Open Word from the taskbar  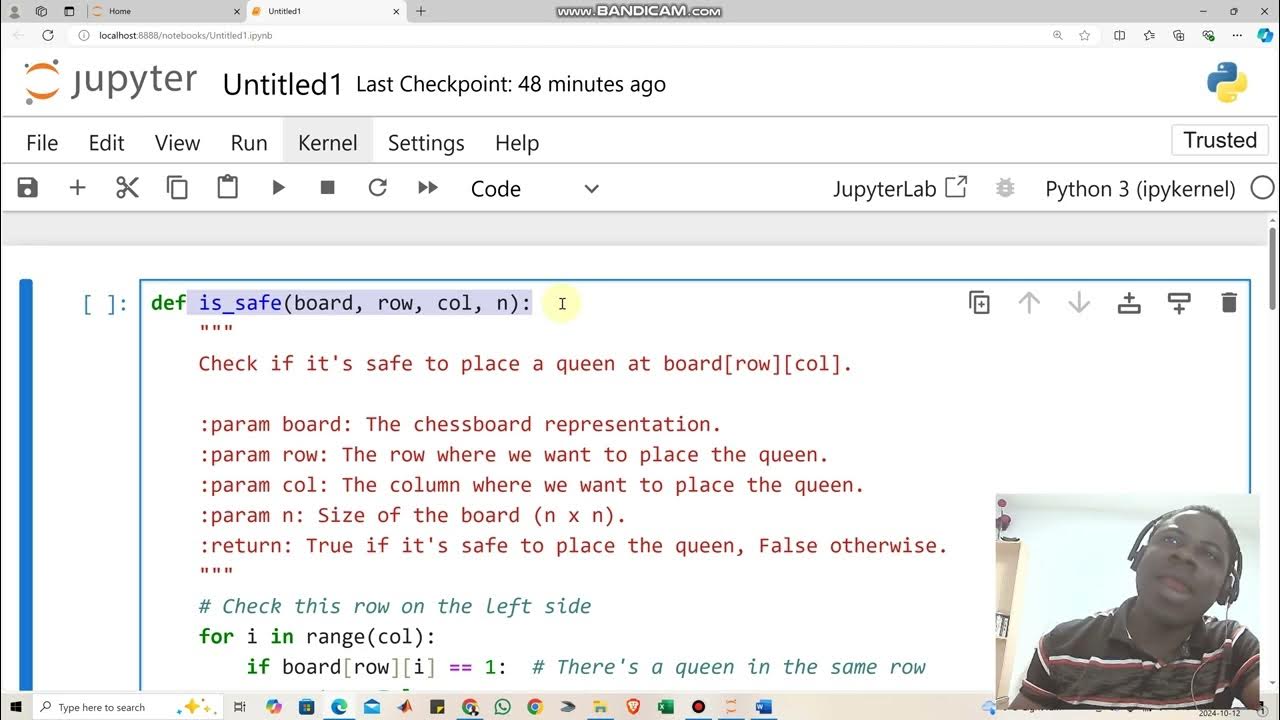pos(764,707)
